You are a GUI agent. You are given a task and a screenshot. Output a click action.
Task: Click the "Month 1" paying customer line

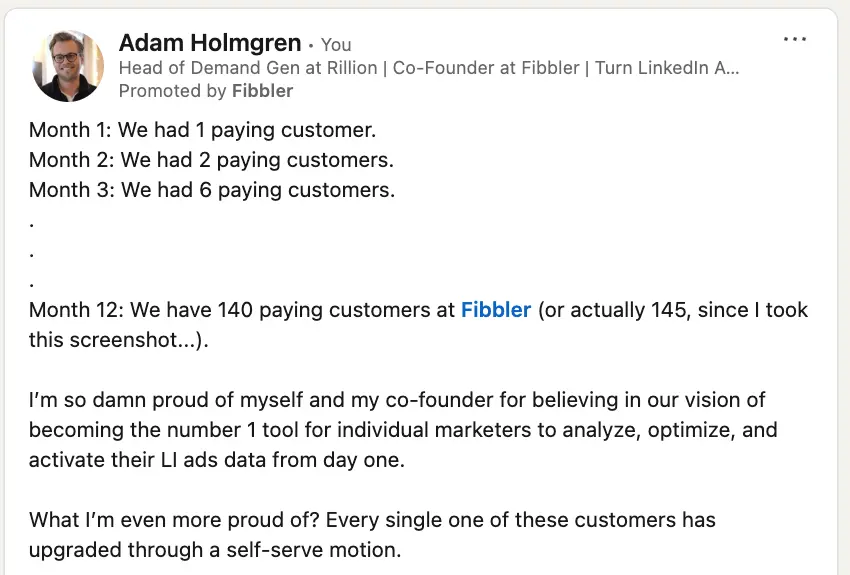(x=202, y=130)
